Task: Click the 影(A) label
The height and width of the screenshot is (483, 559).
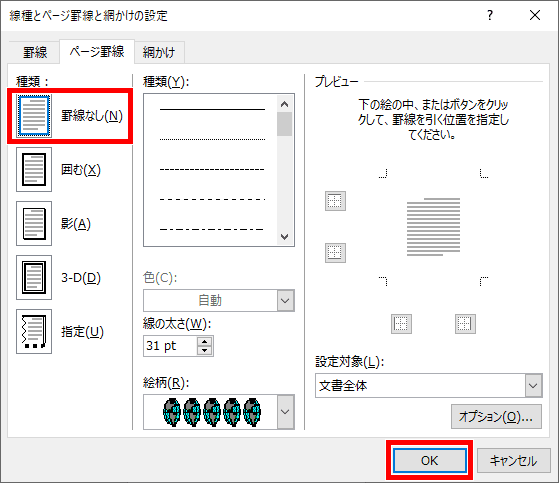Action: 76,223
